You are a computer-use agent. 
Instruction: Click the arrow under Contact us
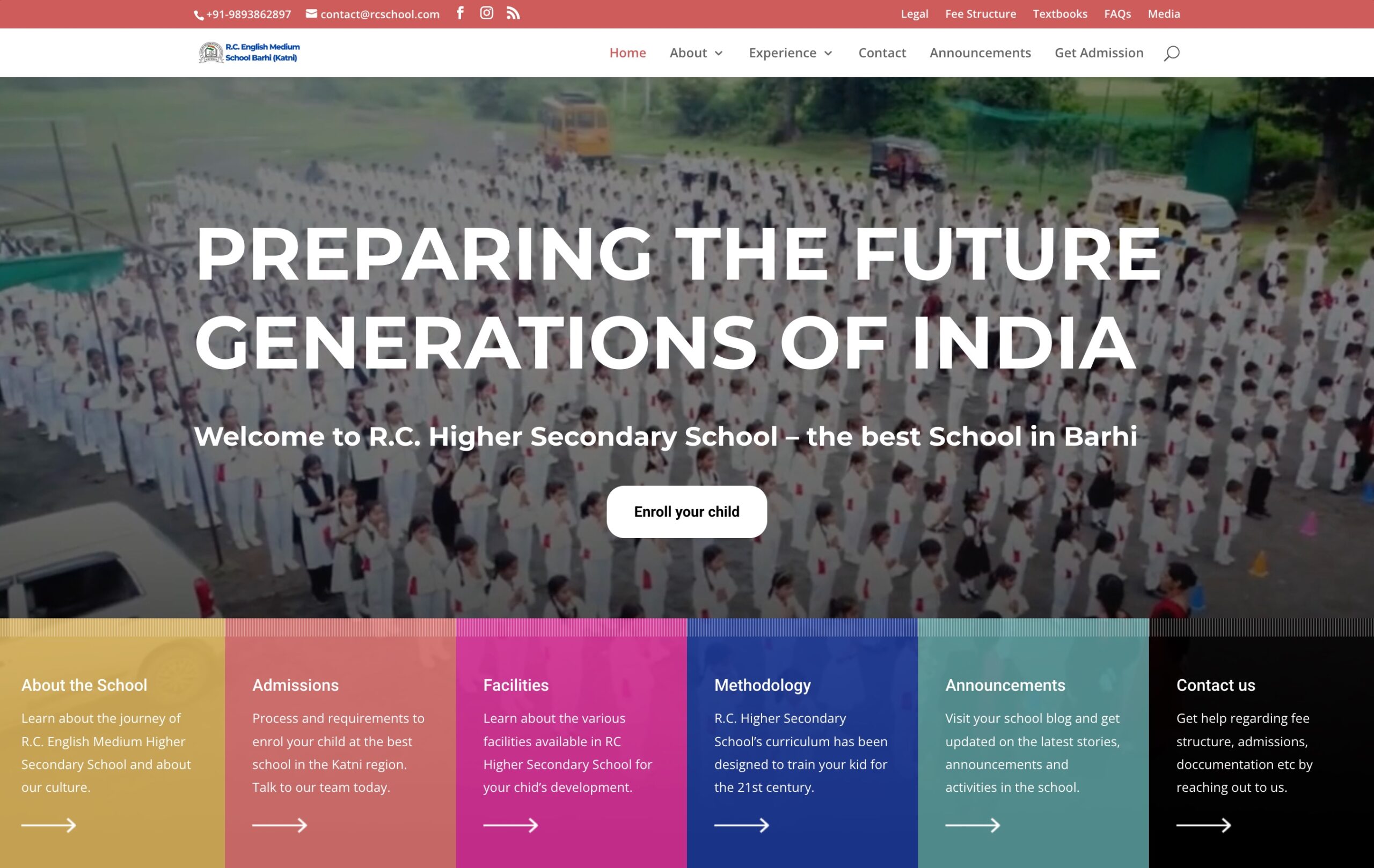[x=1203, y=825]
